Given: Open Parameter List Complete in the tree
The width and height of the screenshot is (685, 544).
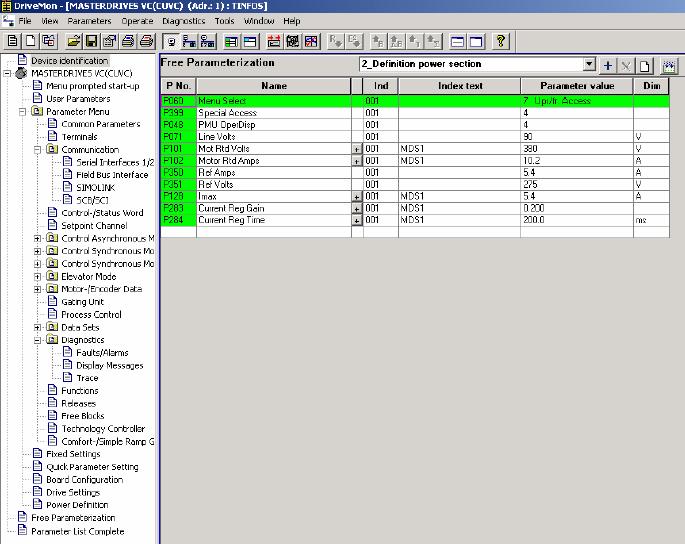Looking at the screenshot, I should click(77, 531).
